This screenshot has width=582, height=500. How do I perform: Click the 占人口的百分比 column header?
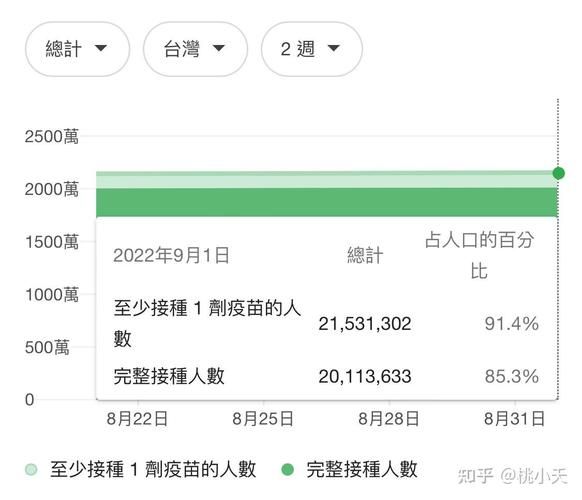pyautogui.click(x=479, y=255)
